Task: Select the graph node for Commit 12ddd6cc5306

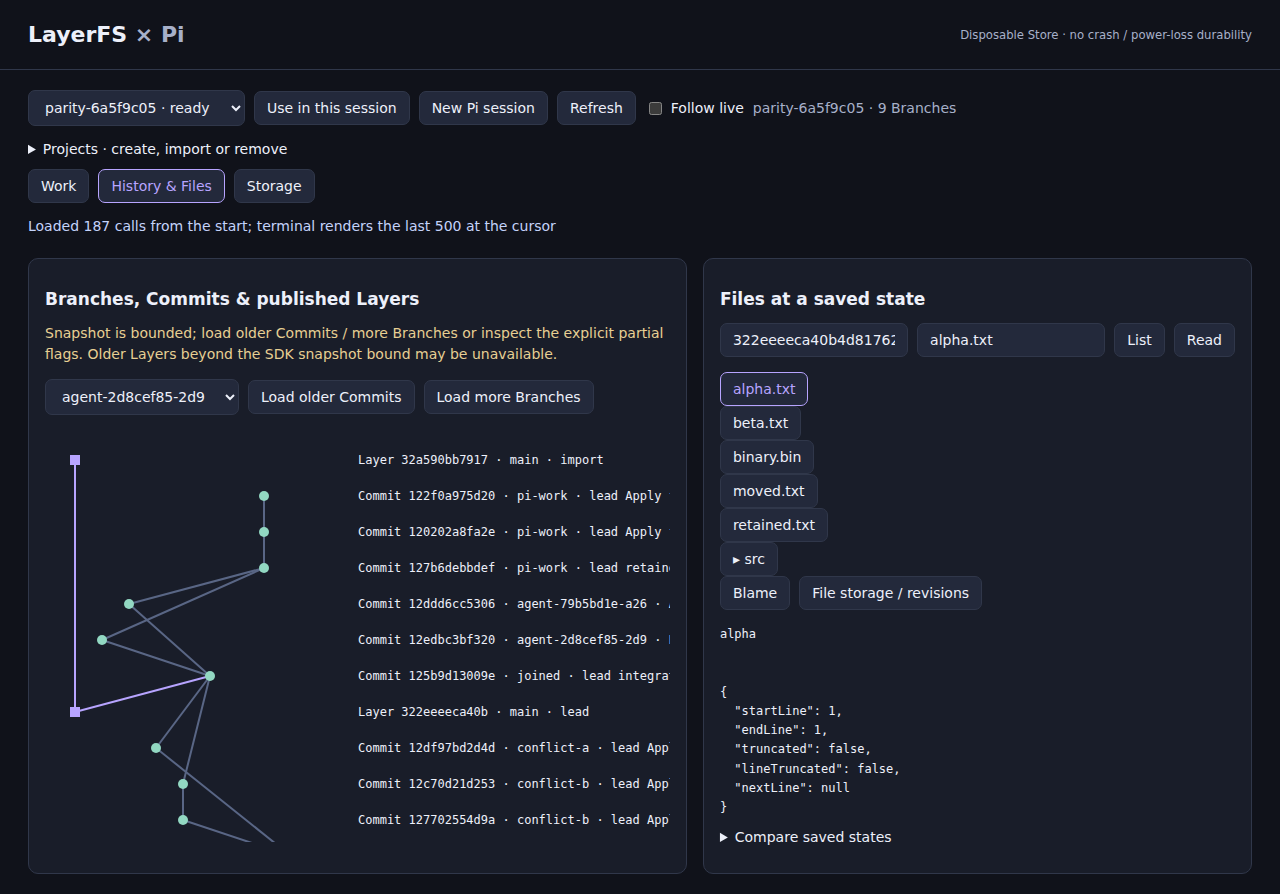Action: click(129, 604)
